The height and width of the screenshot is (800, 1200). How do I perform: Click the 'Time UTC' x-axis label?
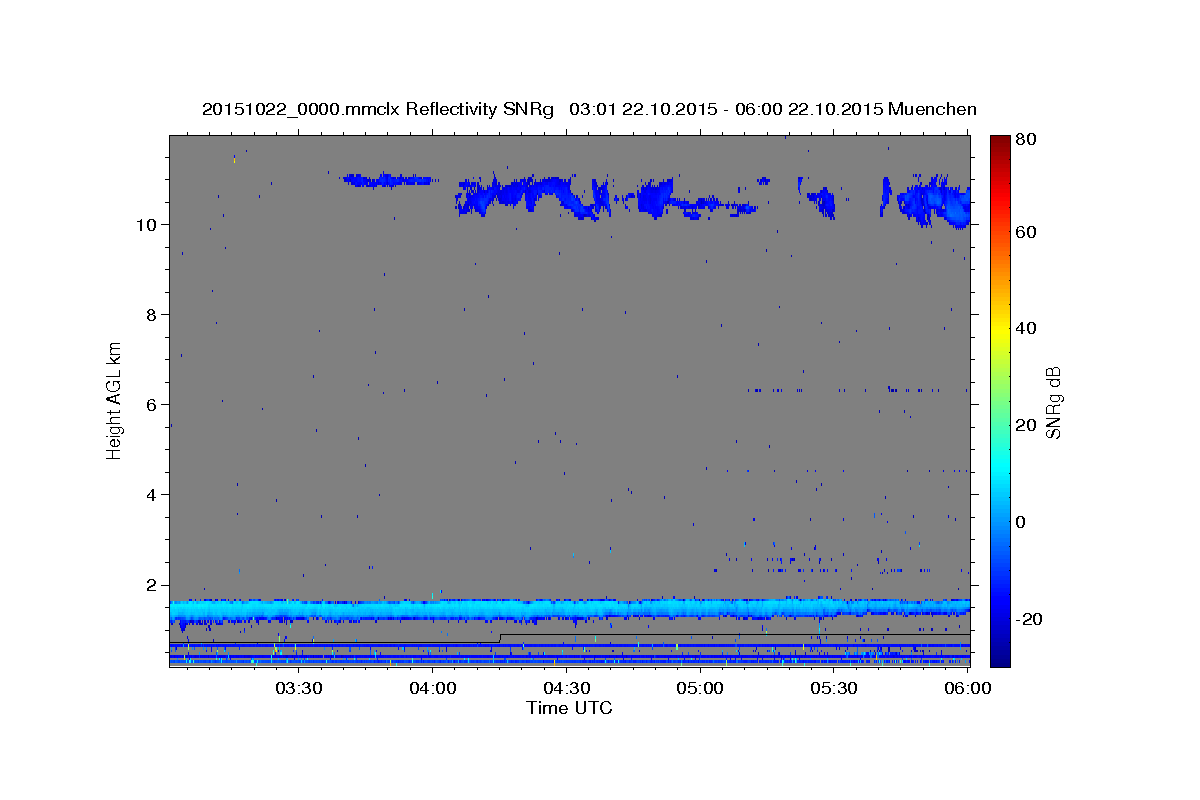pos(569,708)
